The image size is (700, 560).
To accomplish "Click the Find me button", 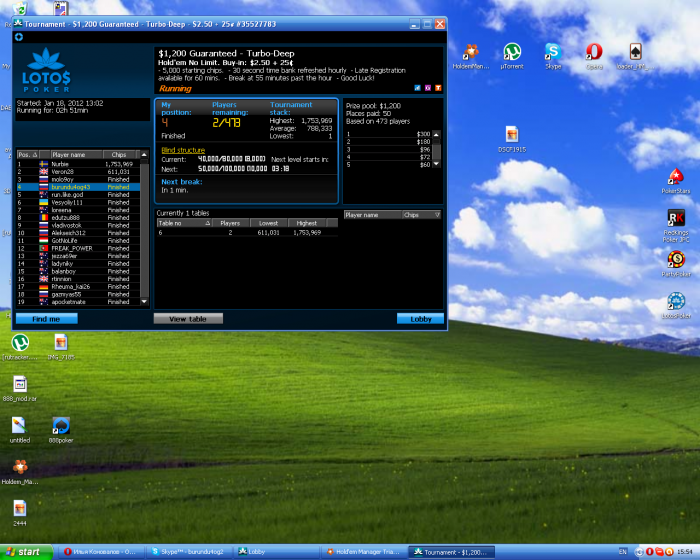I will (x=46, y=318).
